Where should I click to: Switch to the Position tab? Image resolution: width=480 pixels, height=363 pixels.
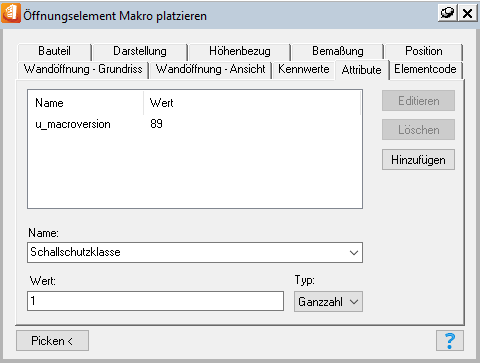click(424, 51)
